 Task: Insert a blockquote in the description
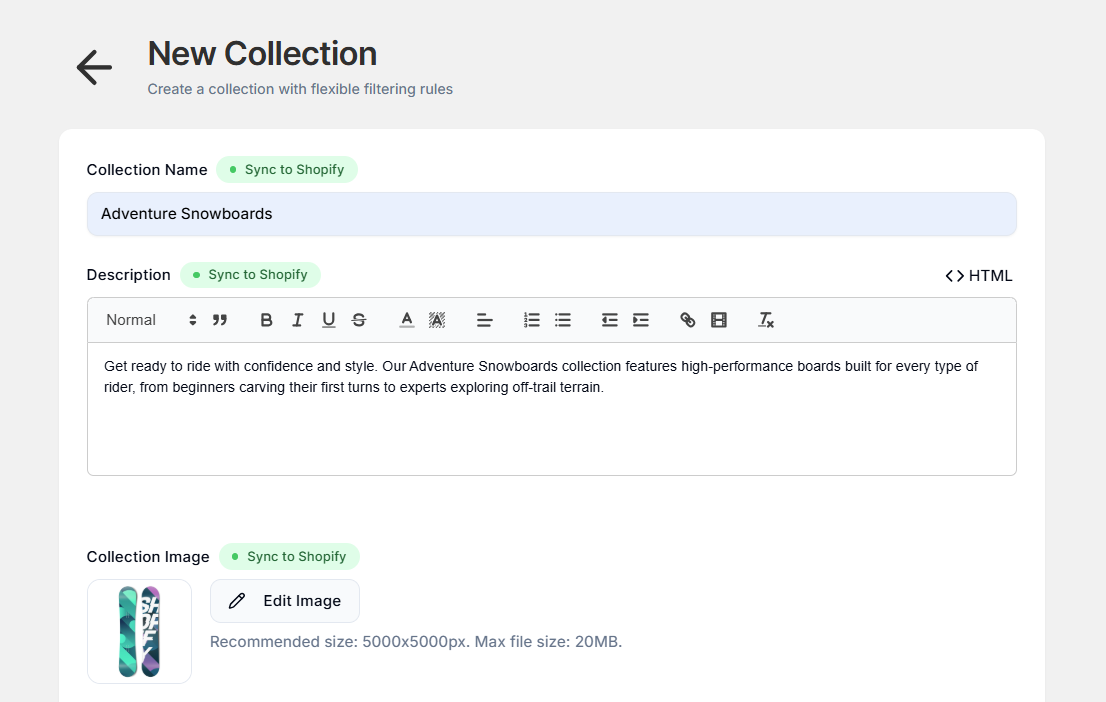pos(220,319)
